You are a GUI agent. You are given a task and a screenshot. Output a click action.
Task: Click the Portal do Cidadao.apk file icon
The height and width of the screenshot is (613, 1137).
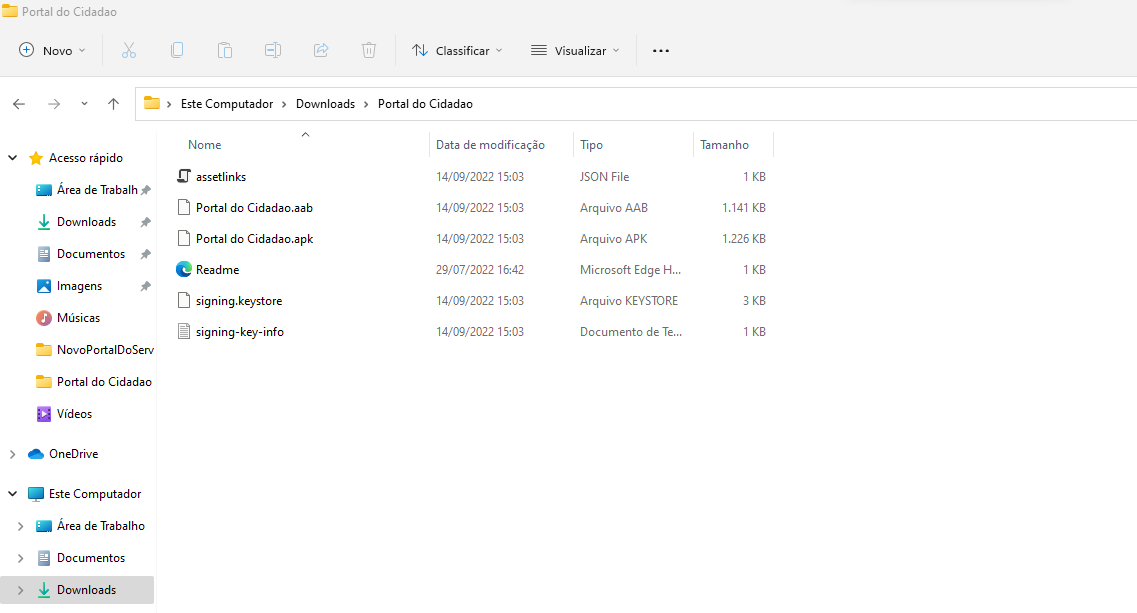pyautogui.click(x=184, y=238)
